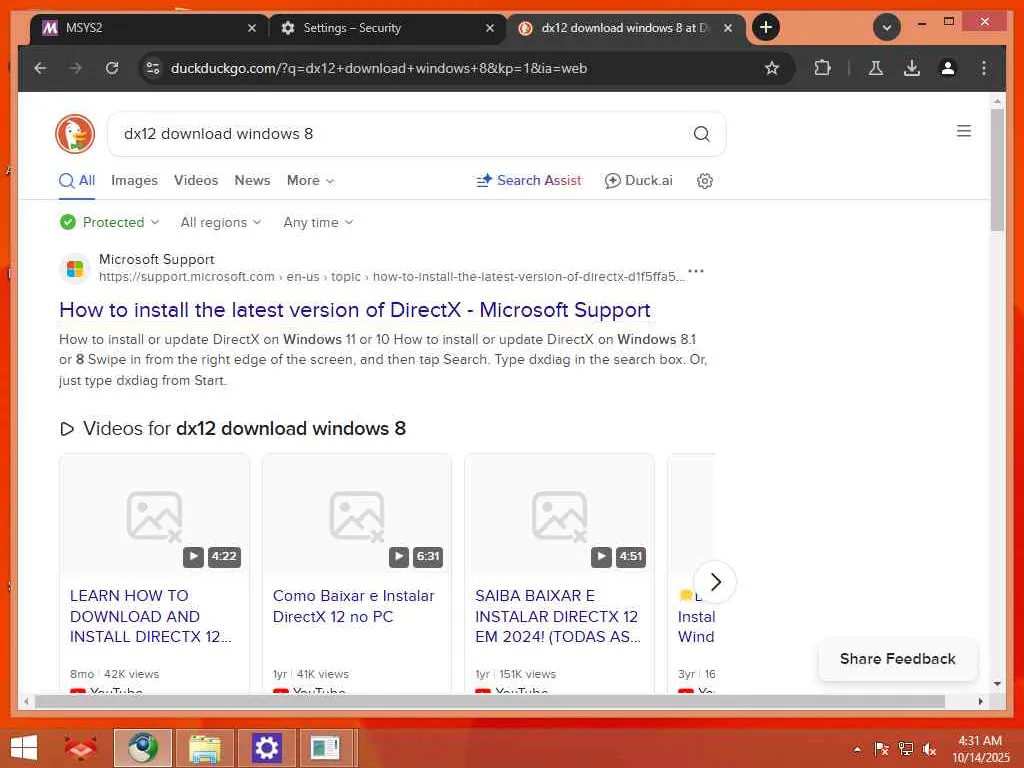Screen dimensions: 1024x768
Task: Open the browser Downloads icon
Action: pyautogui.click(x=912, y=68)
